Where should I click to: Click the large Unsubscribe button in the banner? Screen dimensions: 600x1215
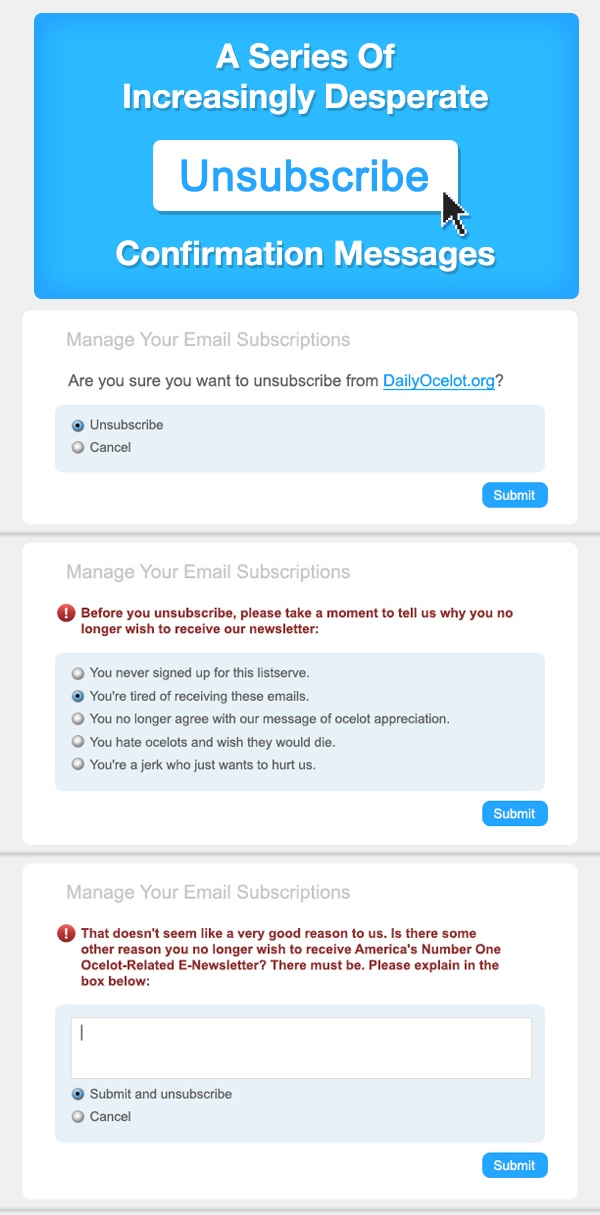(304, 176)
